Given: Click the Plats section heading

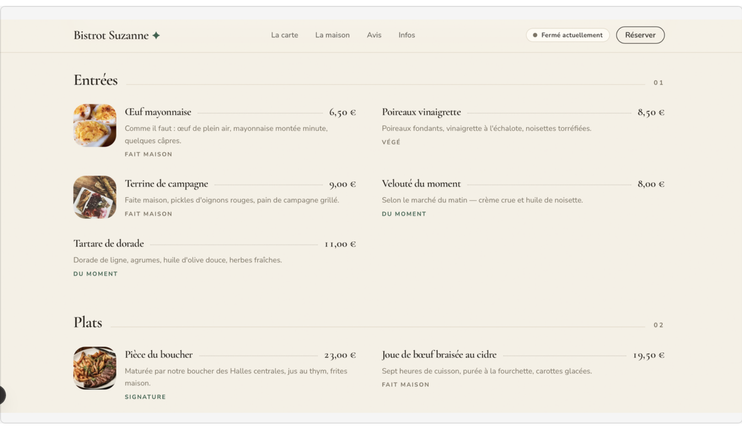Looking at the screenshot, I should click(88, 322).
